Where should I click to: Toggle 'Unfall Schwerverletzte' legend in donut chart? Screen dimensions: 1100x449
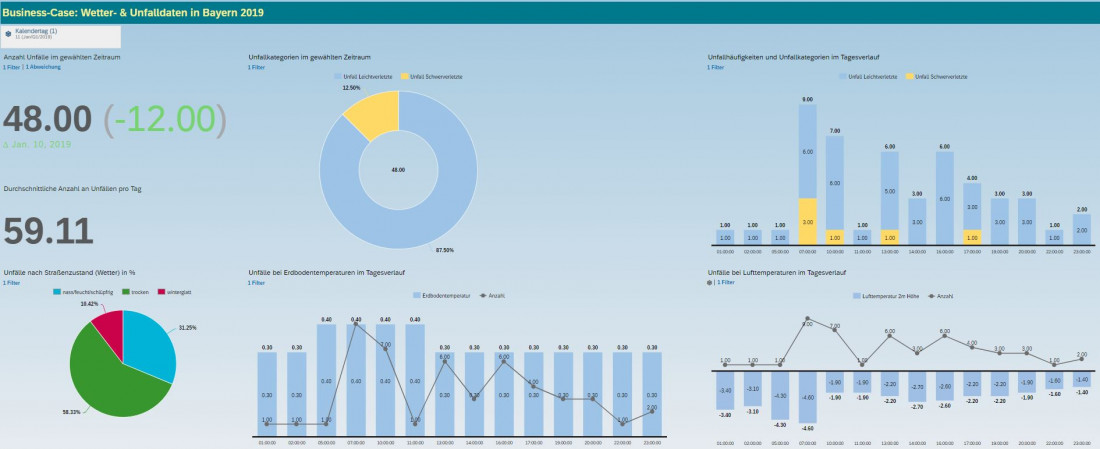tap(431, 76)
